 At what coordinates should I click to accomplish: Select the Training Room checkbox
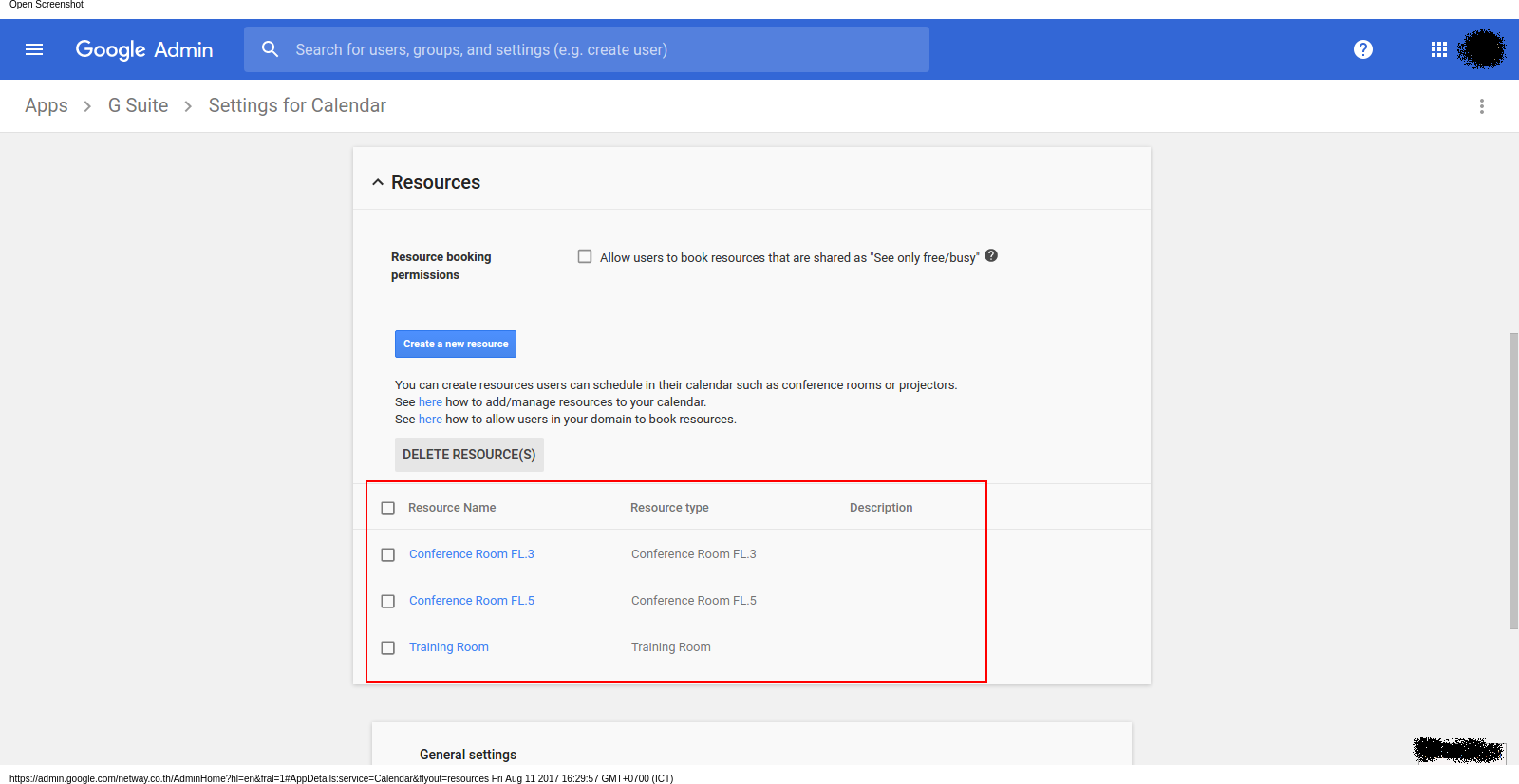388,648
